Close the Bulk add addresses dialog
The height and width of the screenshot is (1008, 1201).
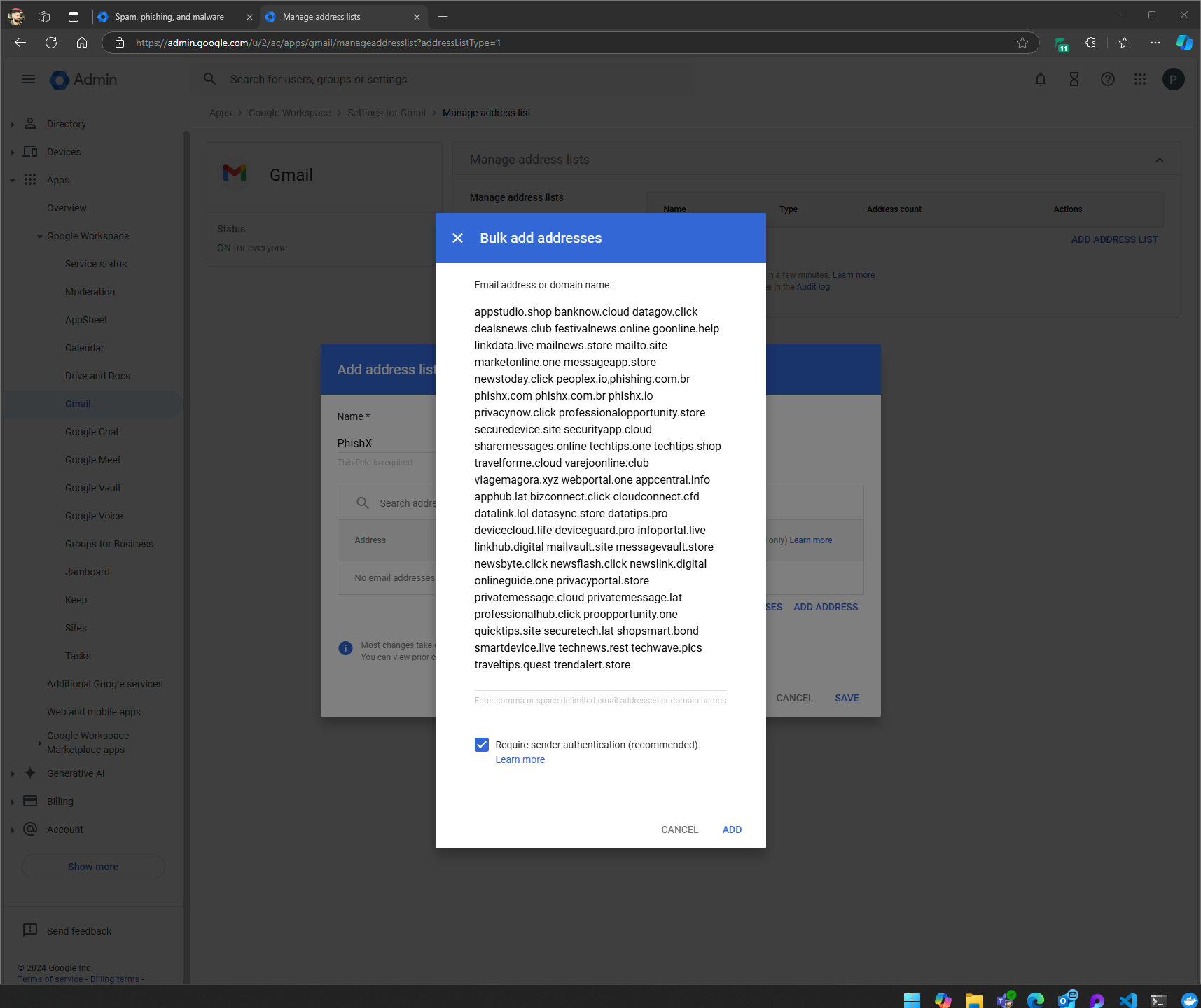(x=457, y=238)
